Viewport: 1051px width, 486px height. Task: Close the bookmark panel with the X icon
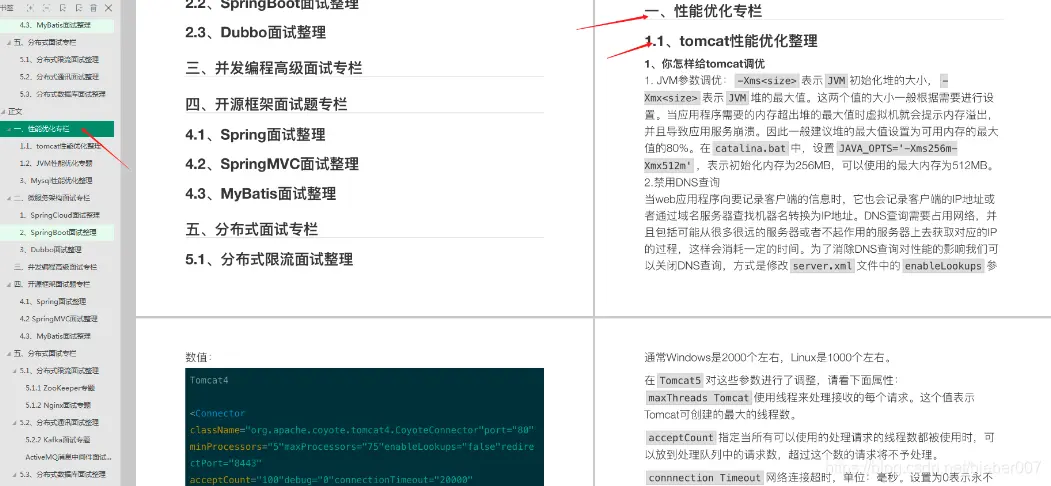click(109, 7)
